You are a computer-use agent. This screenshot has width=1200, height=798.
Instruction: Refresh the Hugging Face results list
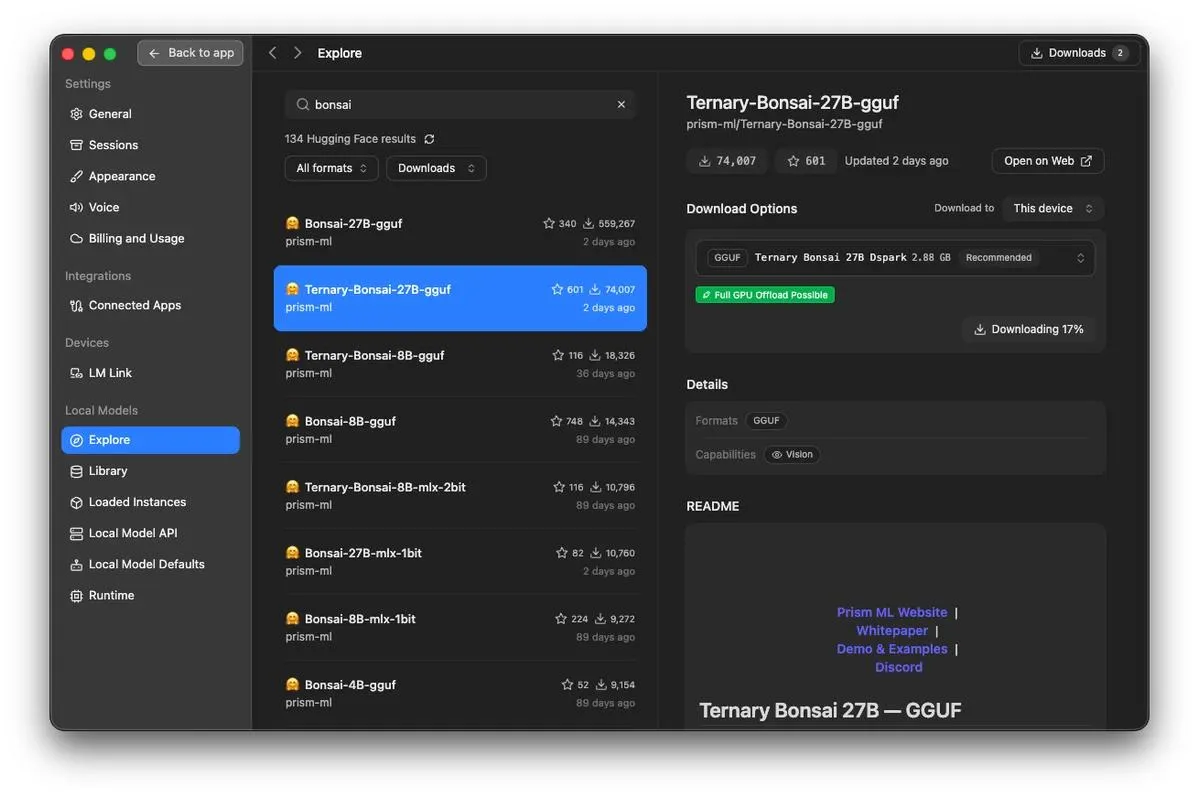(x=430, y=139)
